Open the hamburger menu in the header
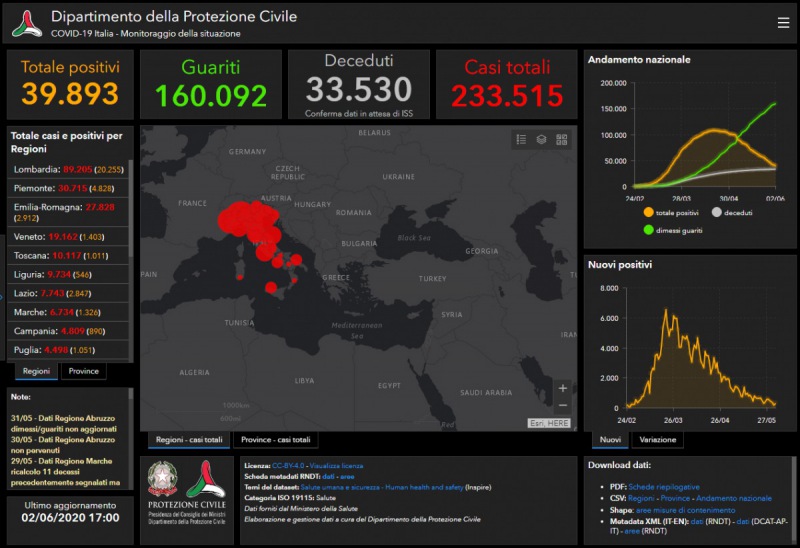The image size is (800, 548). tap(783, 23)
